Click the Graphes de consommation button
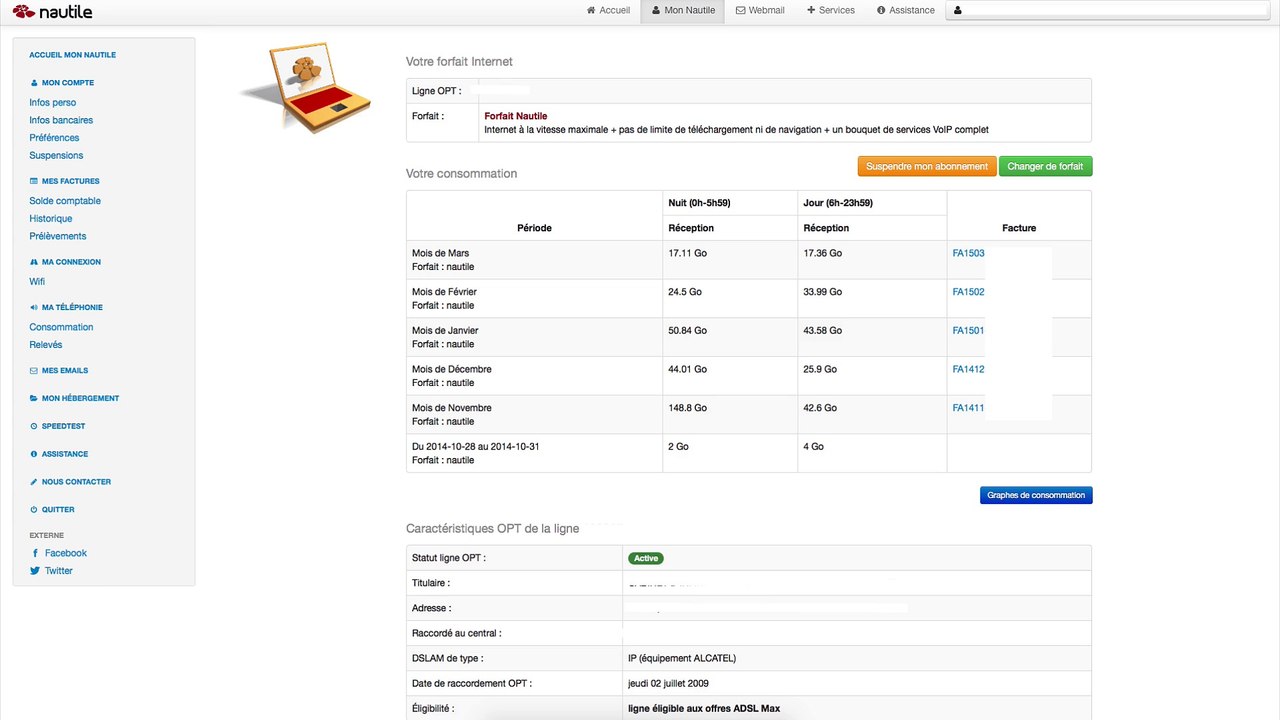The width and height of the screenshot is (1280, 720). pos(1036,495)
